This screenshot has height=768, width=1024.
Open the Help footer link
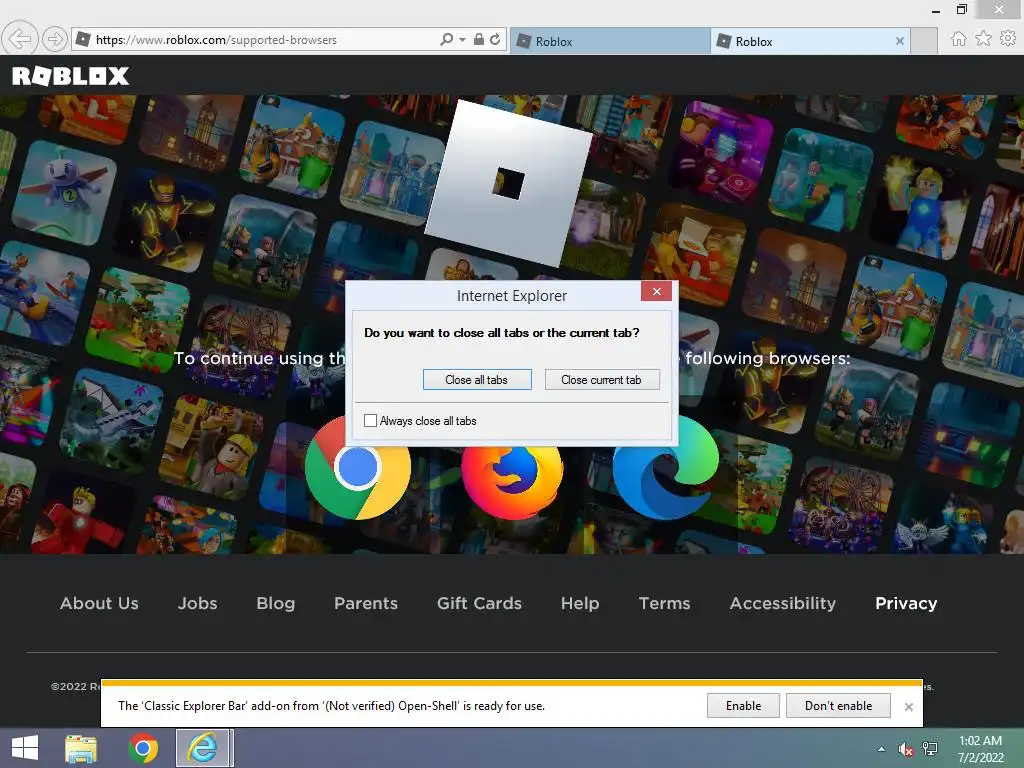580,603
